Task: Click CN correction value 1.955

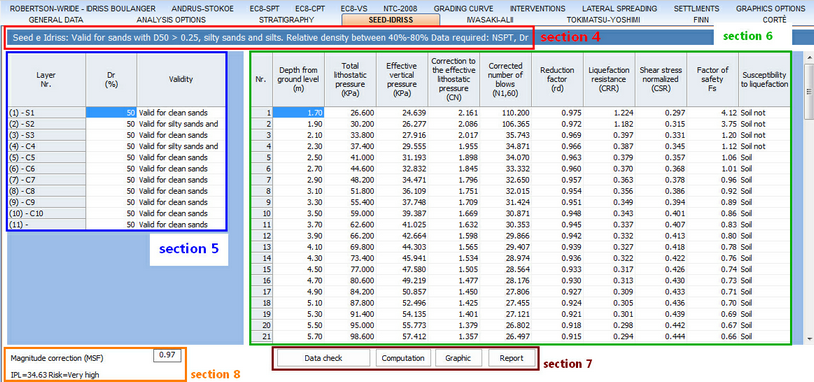Action: 454,146
